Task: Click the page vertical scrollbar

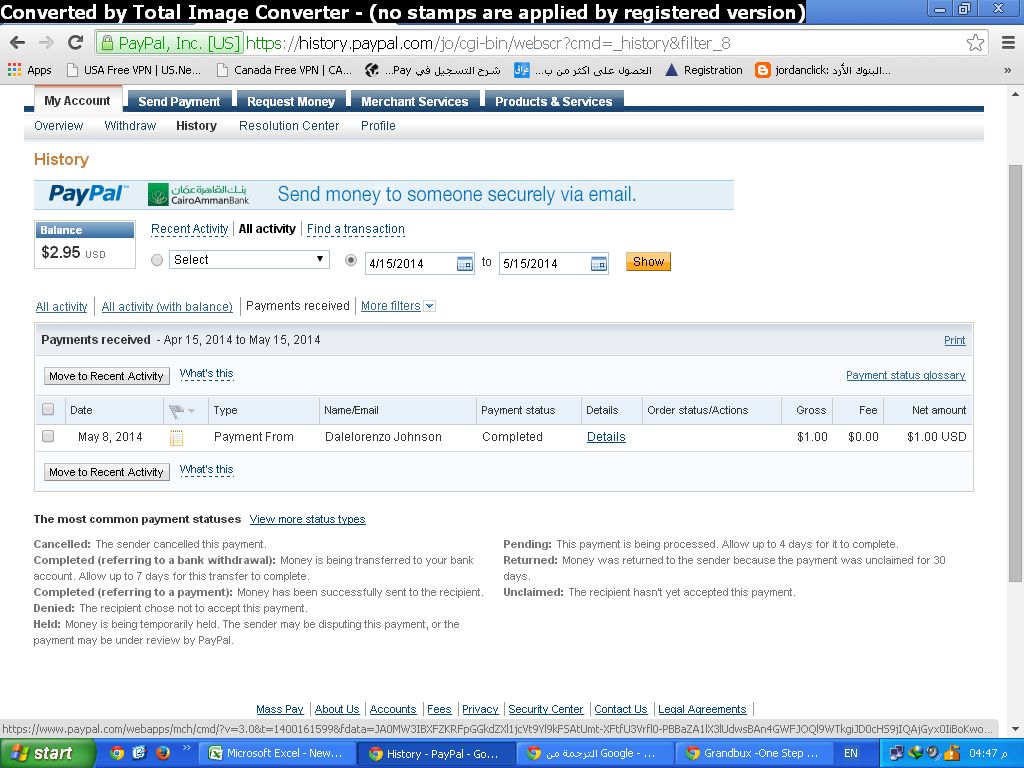Action: point(1015,372)
